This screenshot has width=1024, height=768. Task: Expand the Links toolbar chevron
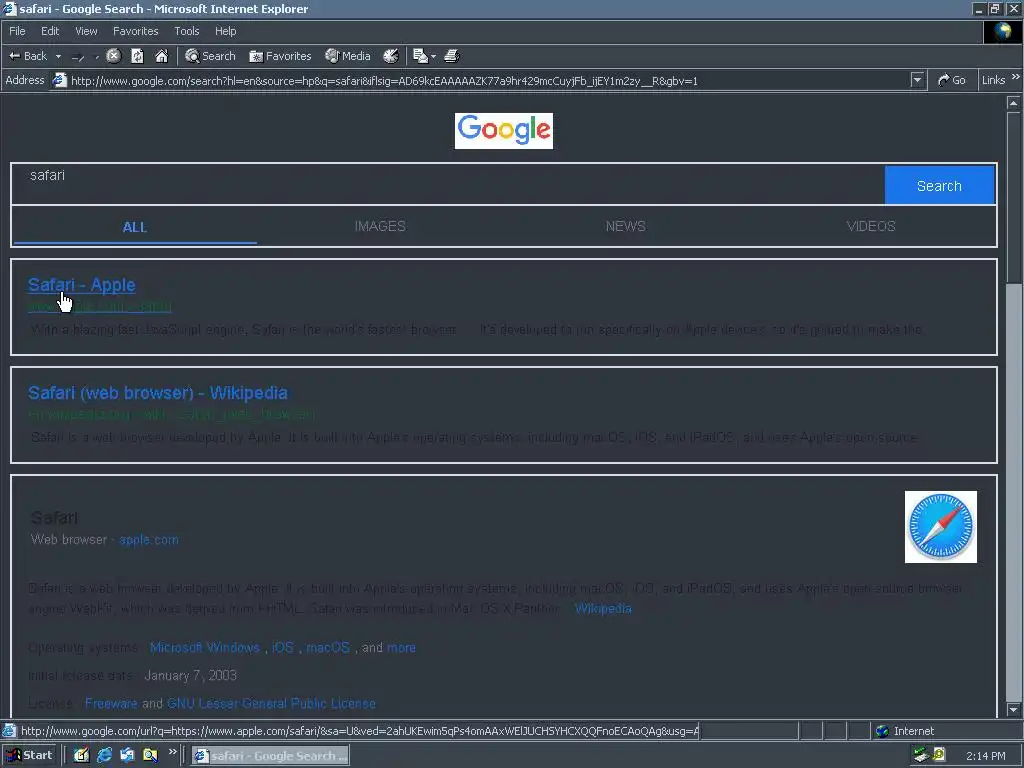point(1016,77)
